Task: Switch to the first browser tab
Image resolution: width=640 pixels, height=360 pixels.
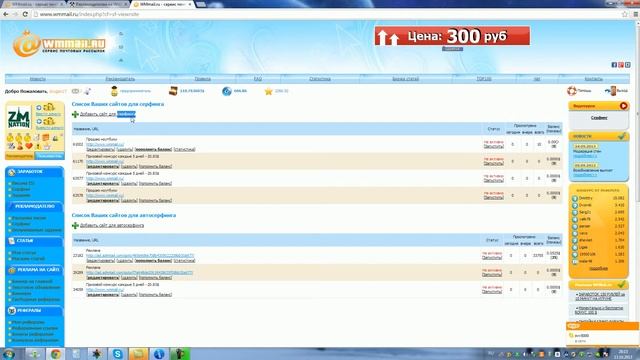Action: coord(33,4)
